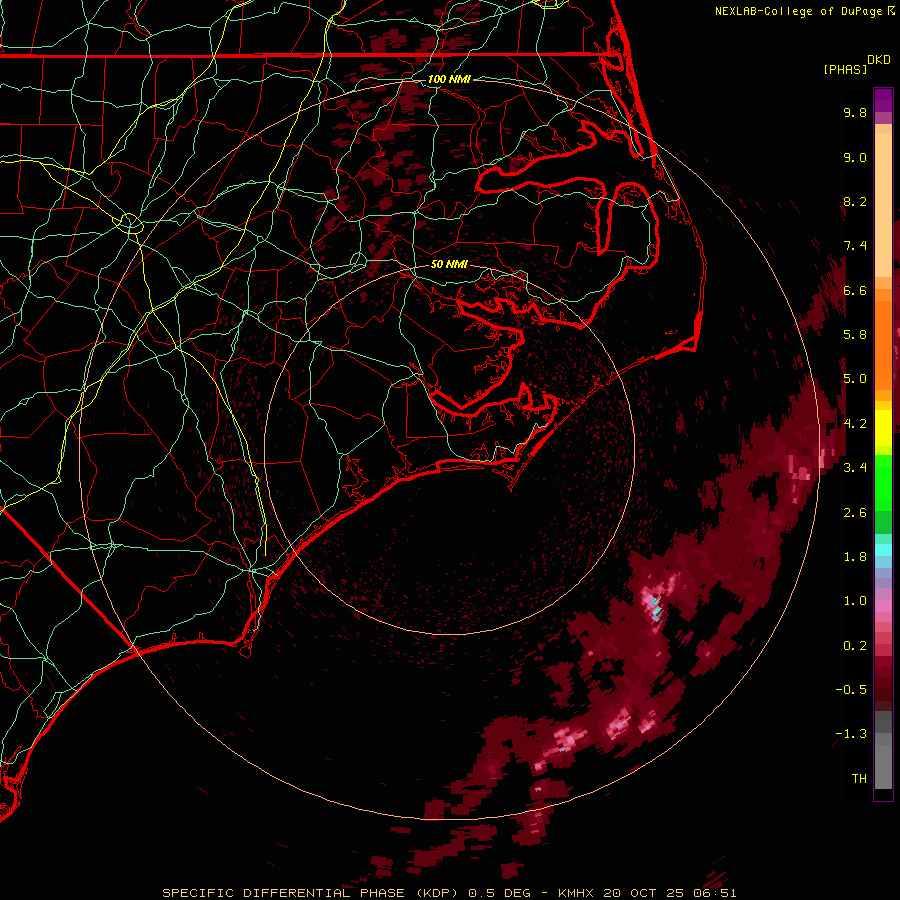This screenshot has width=900, height=900.
Task: Pick the yellow color bar segment
Action: coord(883,428)
